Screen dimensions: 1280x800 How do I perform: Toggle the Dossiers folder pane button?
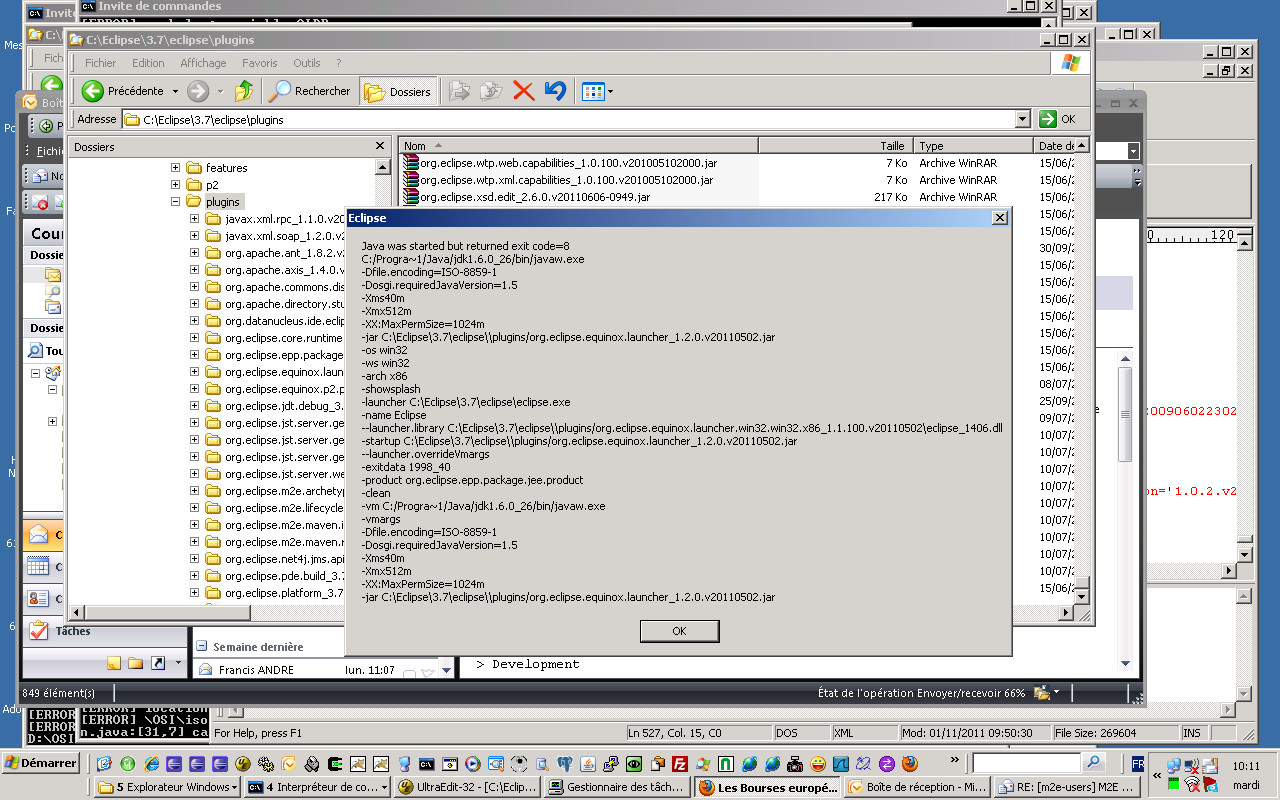(x=399, y=91)
